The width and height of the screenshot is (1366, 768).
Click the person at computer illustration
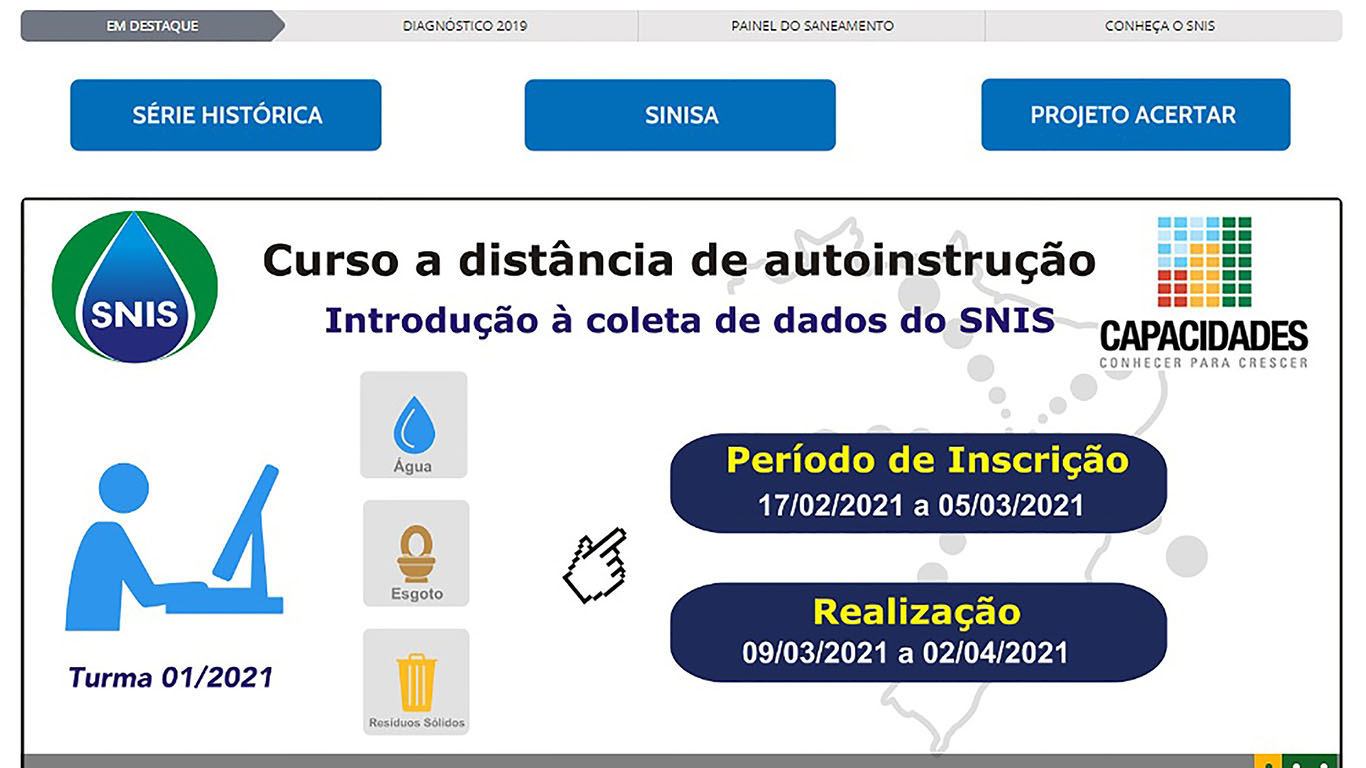pyautogui.click(x=174, y=546)
